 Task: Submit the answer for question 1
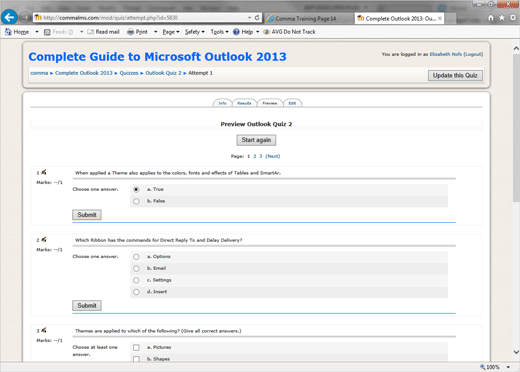tap(87, 215)
